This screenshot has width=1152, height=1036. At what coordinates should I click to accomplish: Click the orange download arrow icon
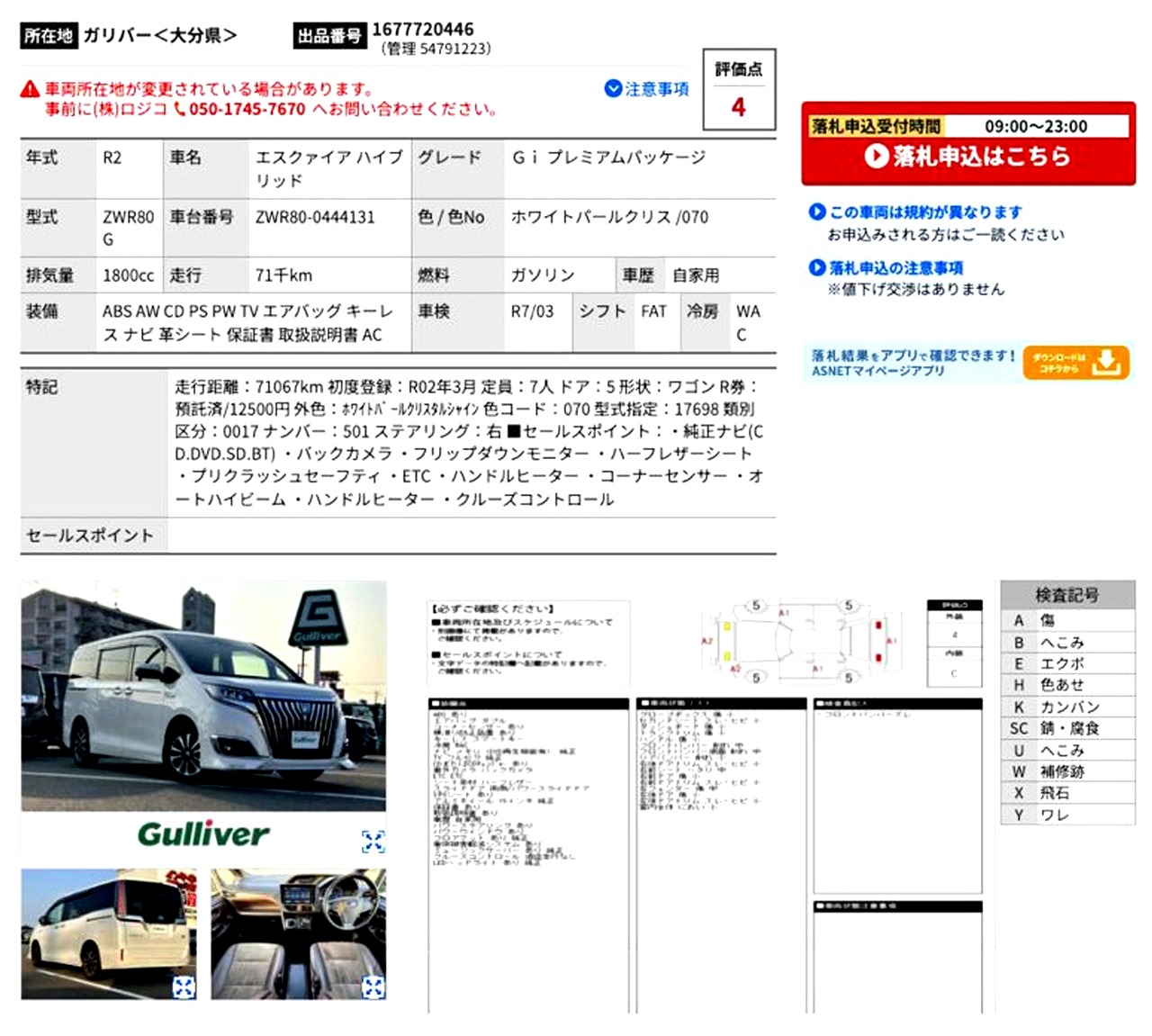[1107, 363]
